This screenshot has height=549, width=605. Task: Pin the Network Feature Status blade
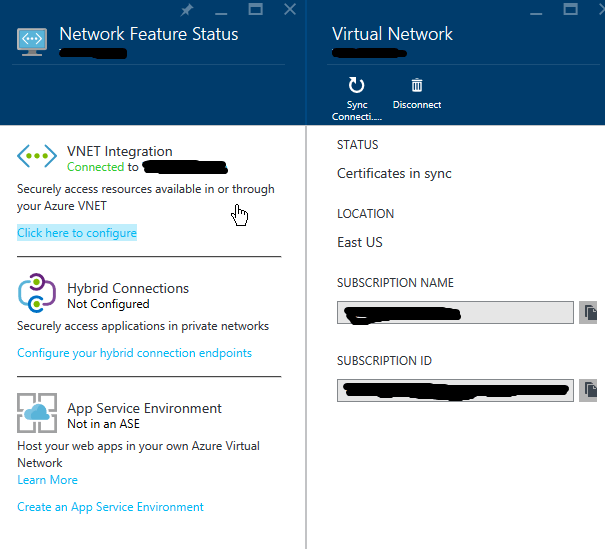pyautogui.click(x=187, y=10)
